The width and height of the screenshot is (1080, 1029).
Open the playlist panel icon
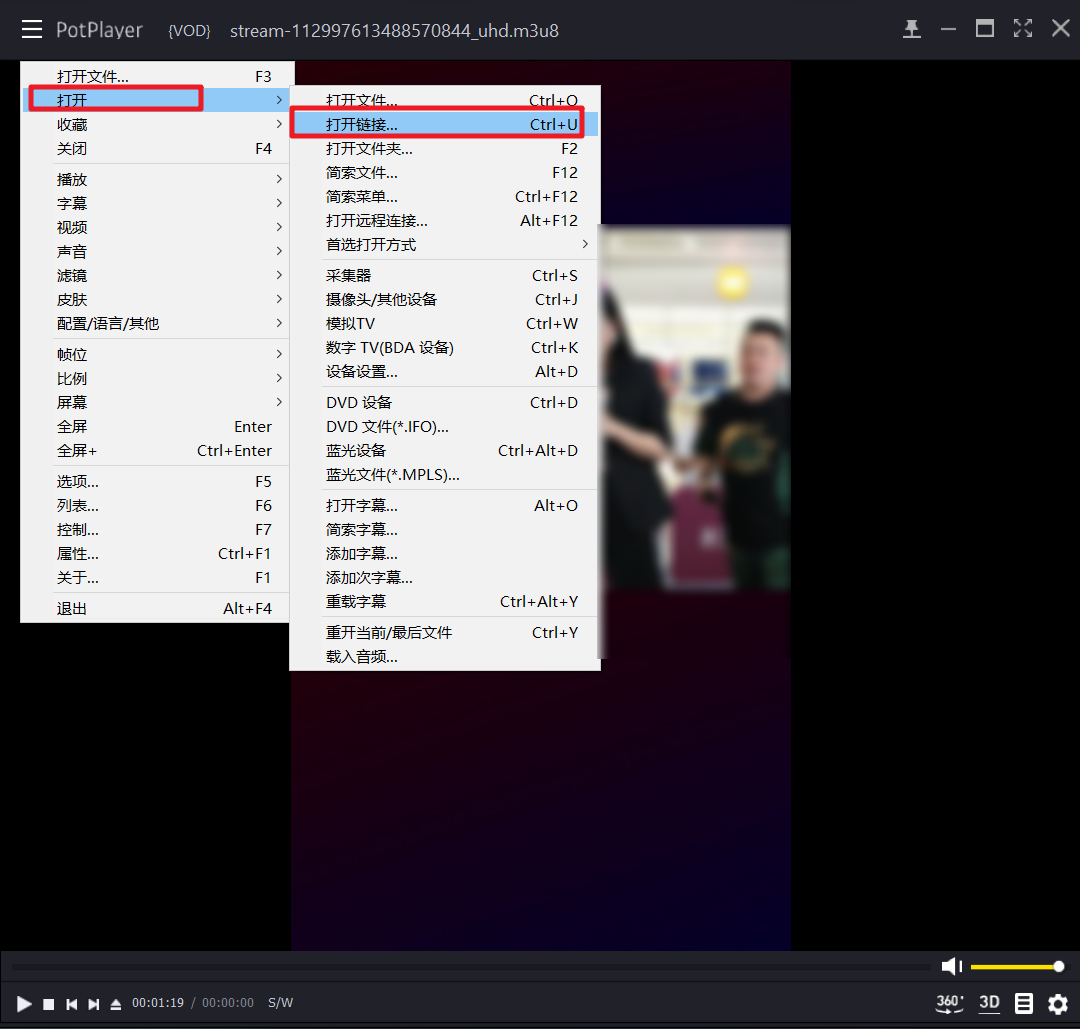point(1024,1004)
